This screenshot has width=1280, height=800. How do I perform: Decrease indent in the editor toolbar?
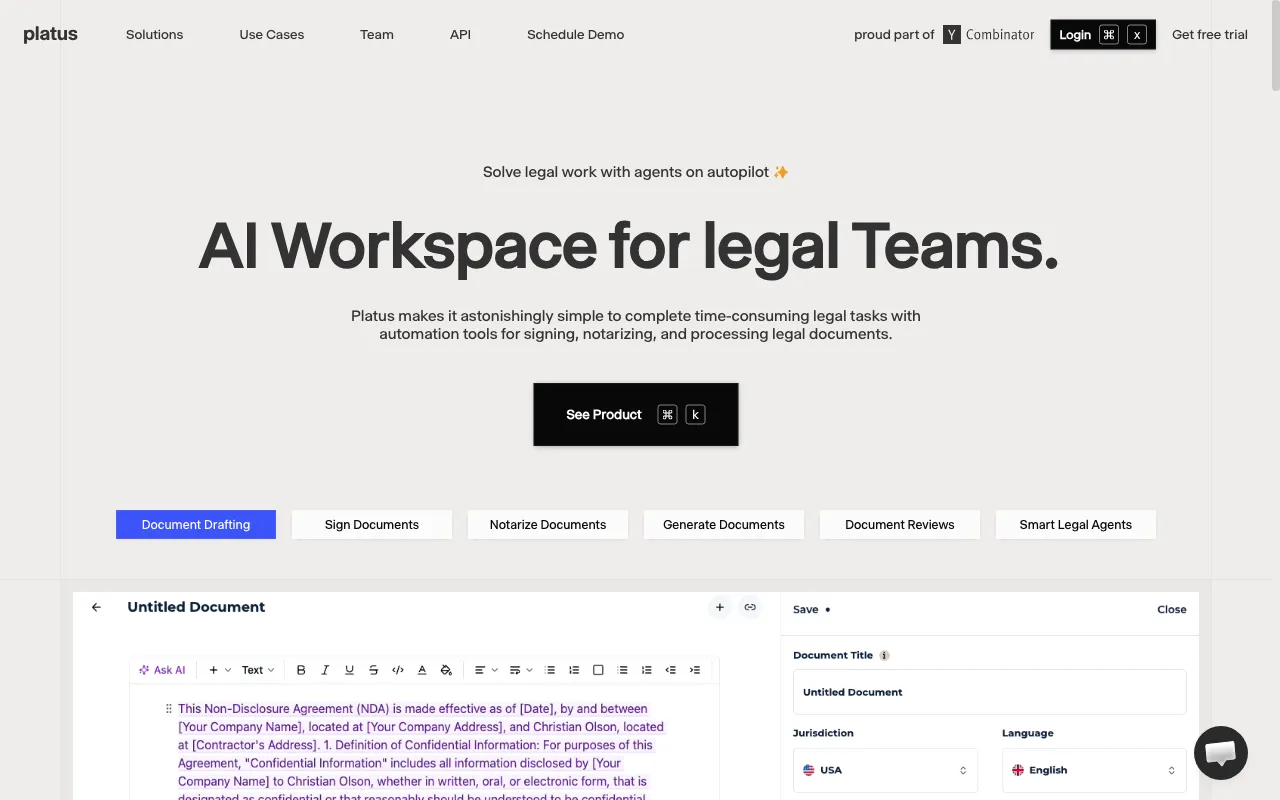671,670
